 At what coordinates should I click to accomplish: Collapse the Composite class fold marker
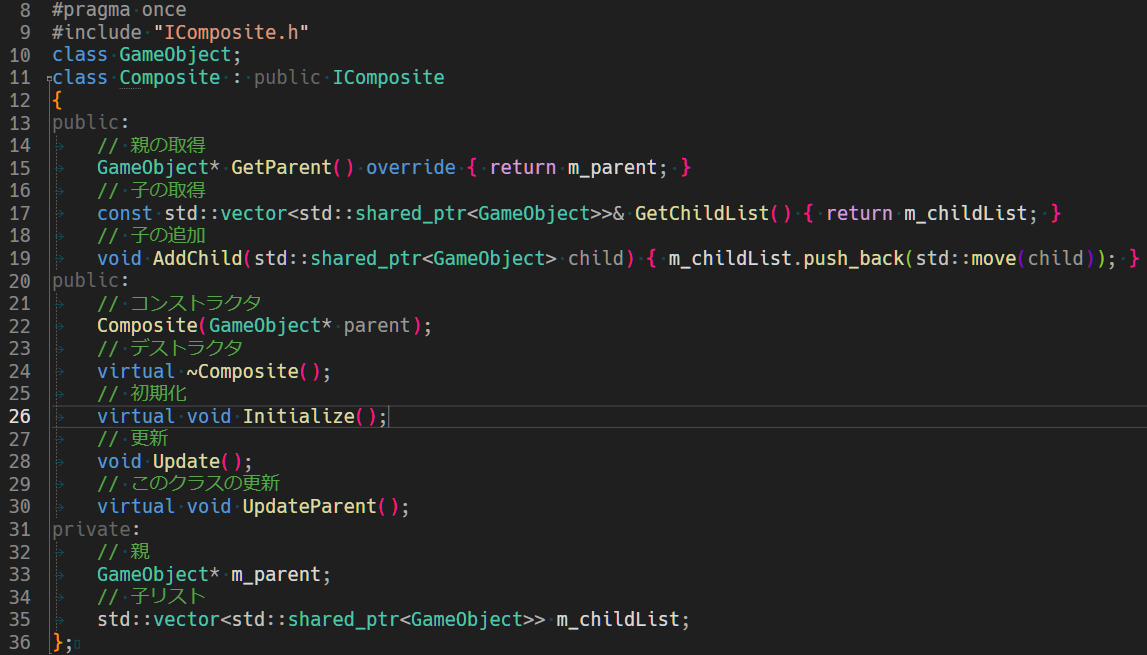pos(49,79)
